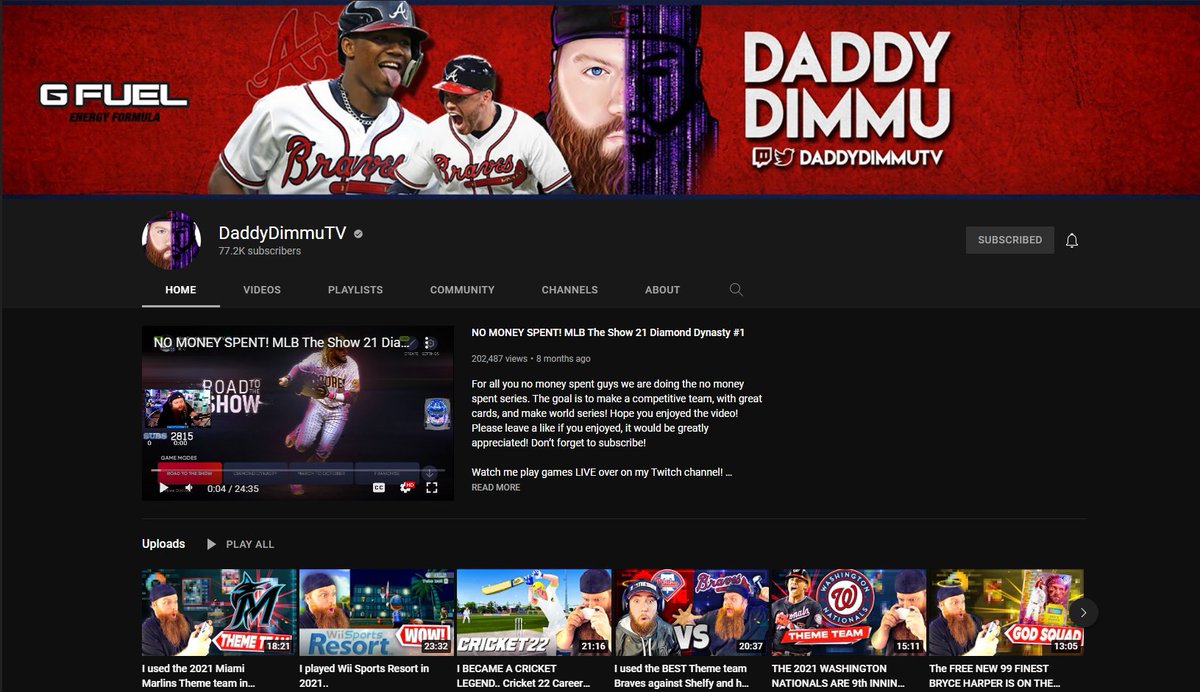Screen dimensions: 1200x692
Task: Click the Uploads section heading
Action: [163, 544]
